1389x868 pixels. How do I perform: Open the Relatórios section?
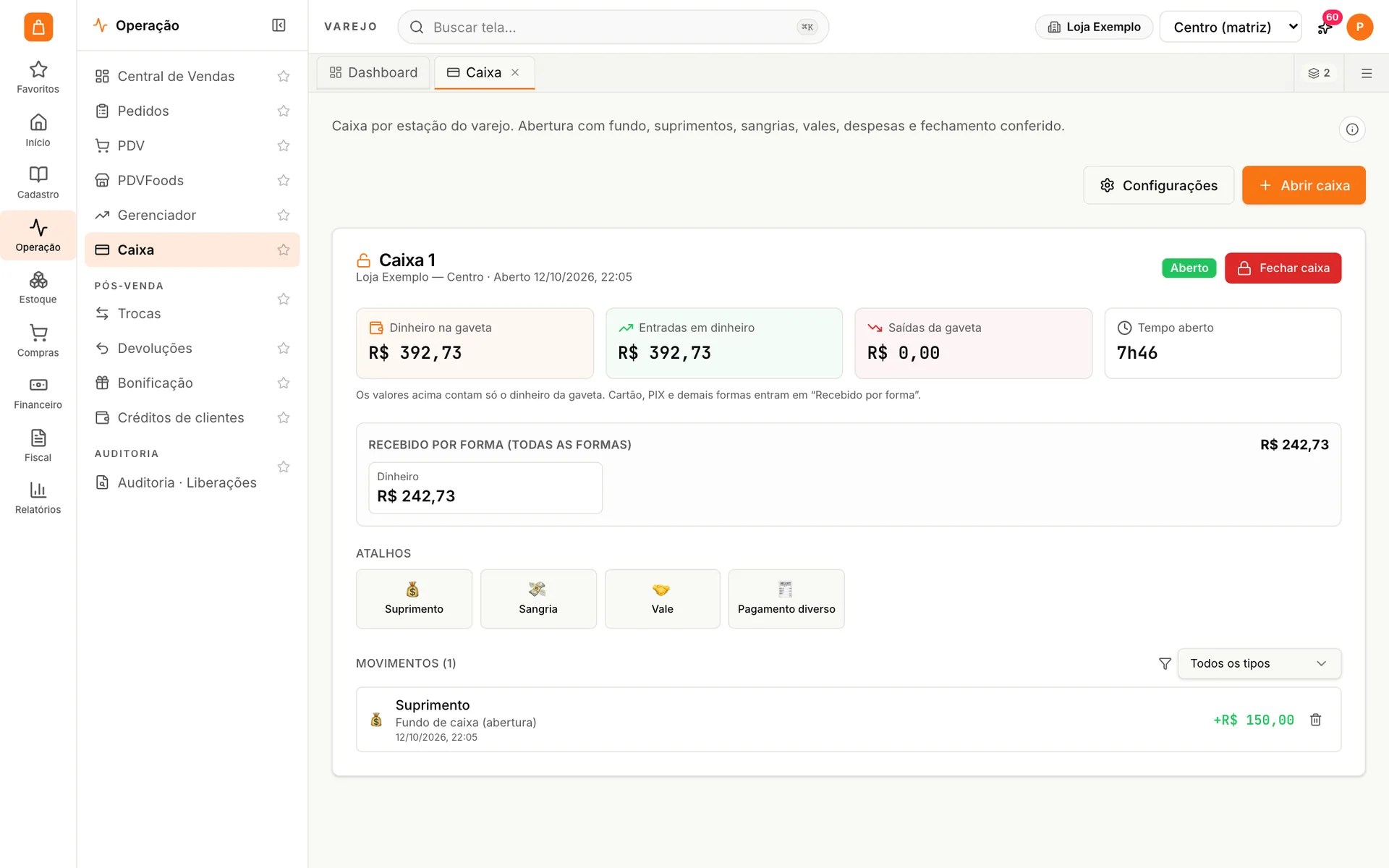pos(38,498)
